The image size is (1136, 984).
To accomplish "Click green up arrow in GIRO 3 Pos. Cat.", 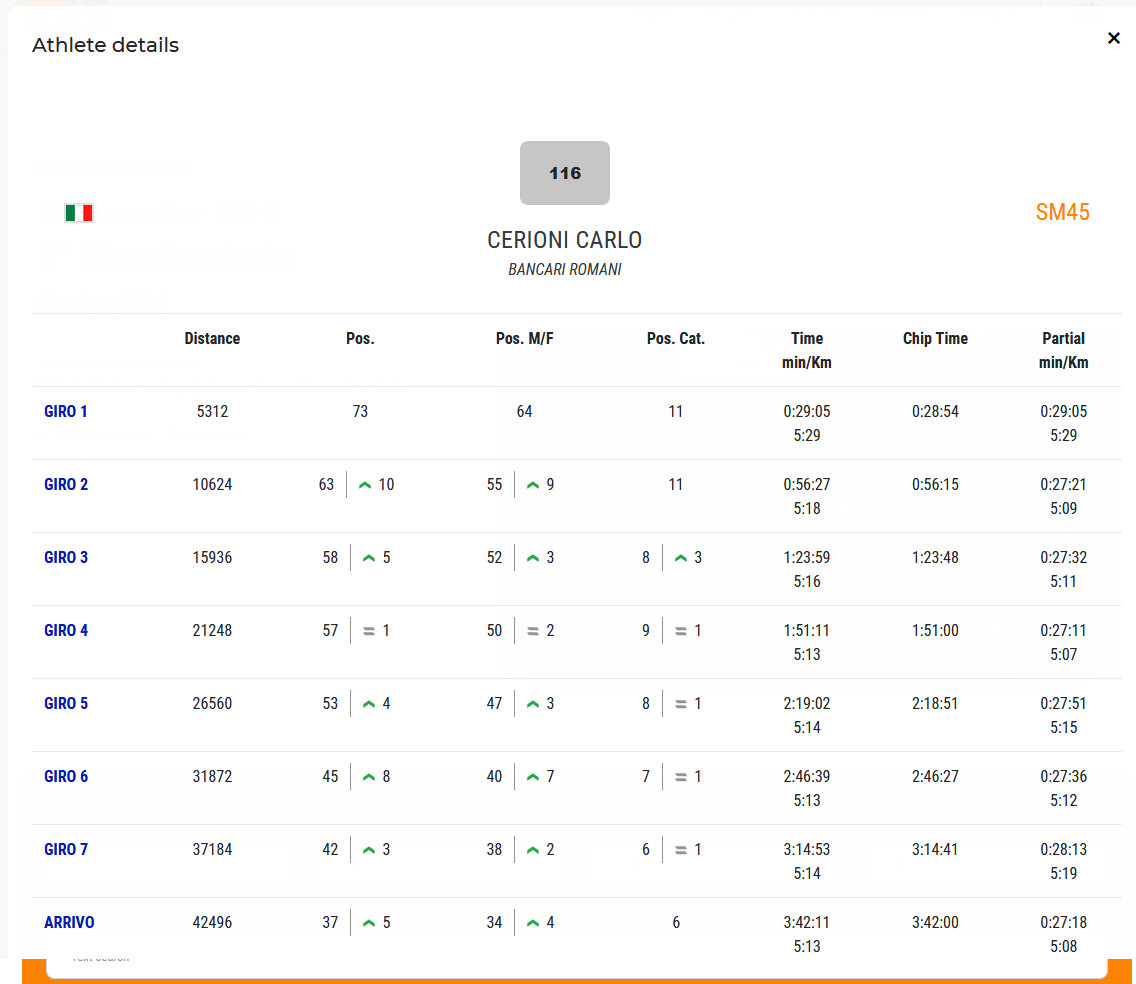I will pyautogui.click(x=681, y=558).
